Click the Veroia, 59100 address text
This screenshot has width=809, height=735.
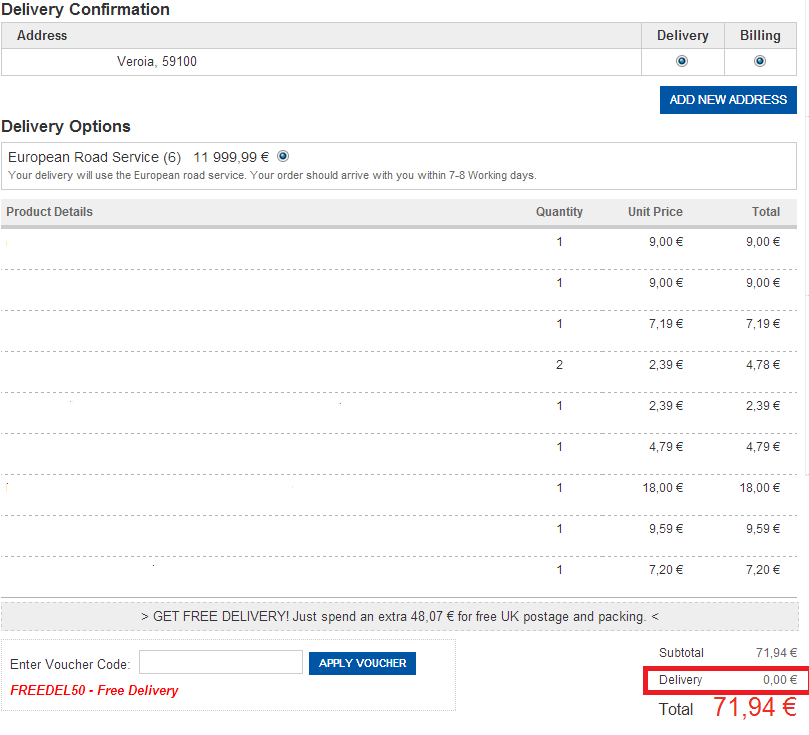tap(157, 61)
